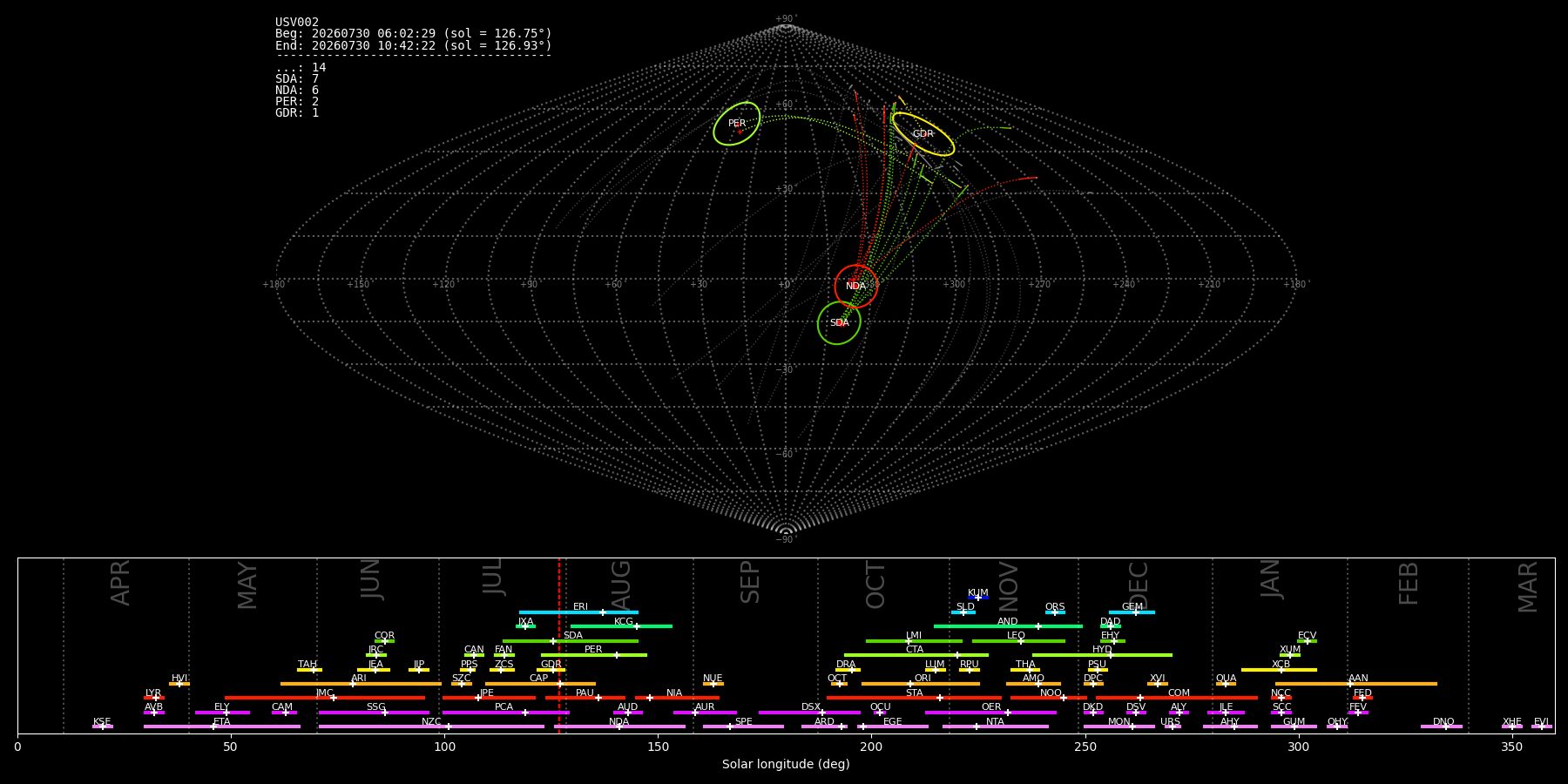Viewport: 1568px width, 784px height.
Task: Click the LEO shower label in timeline
Action: coord(1017,636)
